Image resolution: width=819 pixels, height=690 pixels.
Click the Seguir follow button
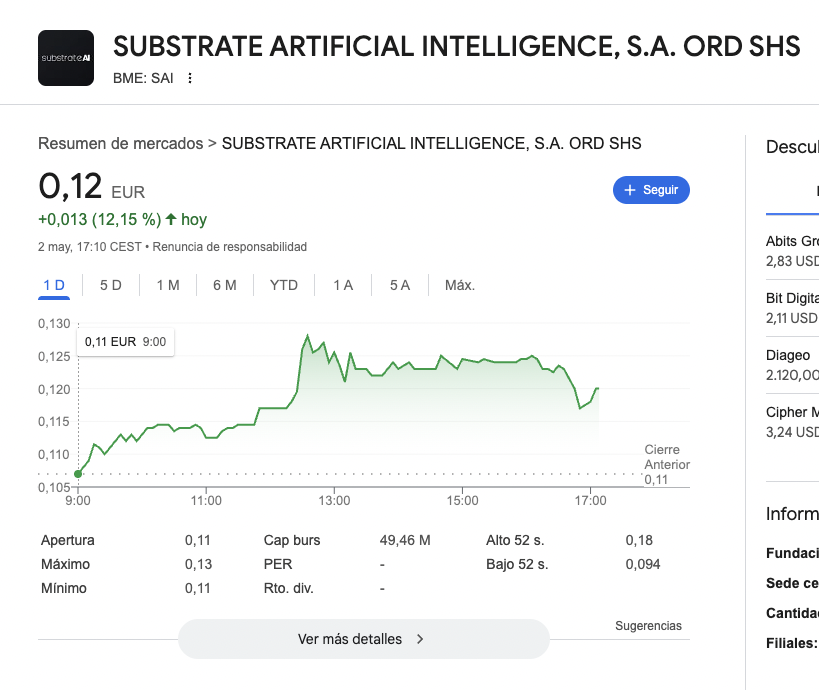[651, 190]
